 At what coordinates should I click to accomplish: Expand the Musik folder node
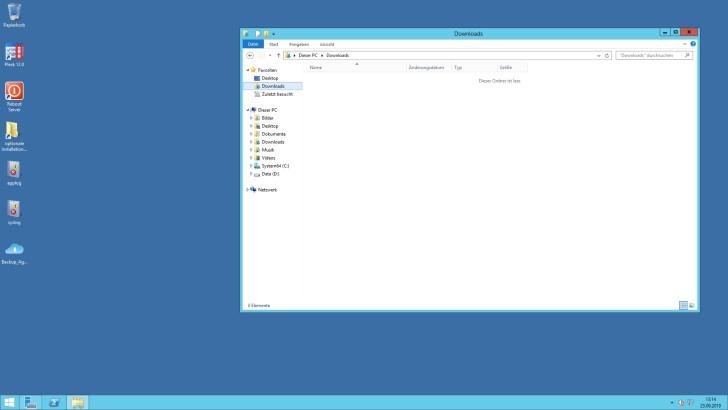pos(251,150)
